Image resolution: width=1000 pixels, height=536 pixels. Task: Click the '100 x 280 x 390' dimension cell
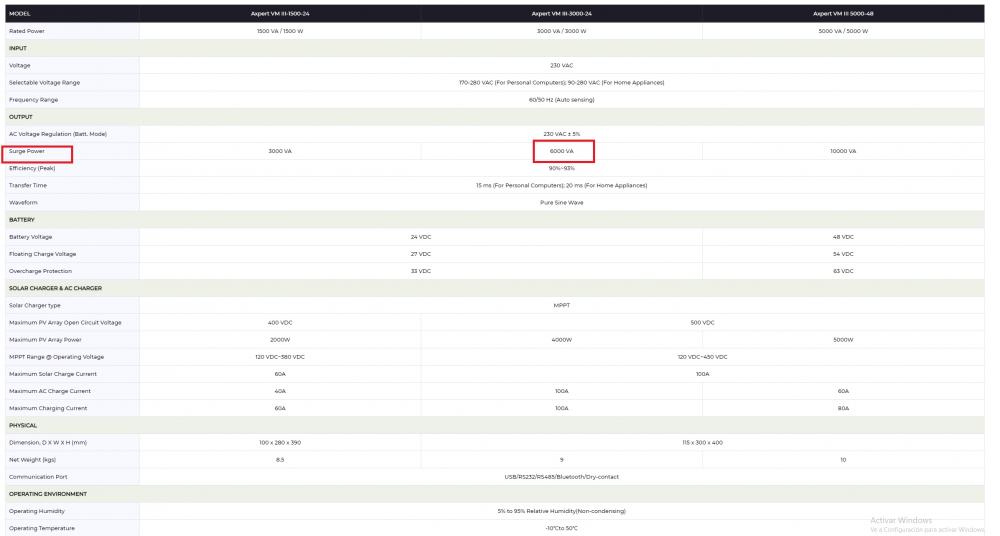point(280,442)
